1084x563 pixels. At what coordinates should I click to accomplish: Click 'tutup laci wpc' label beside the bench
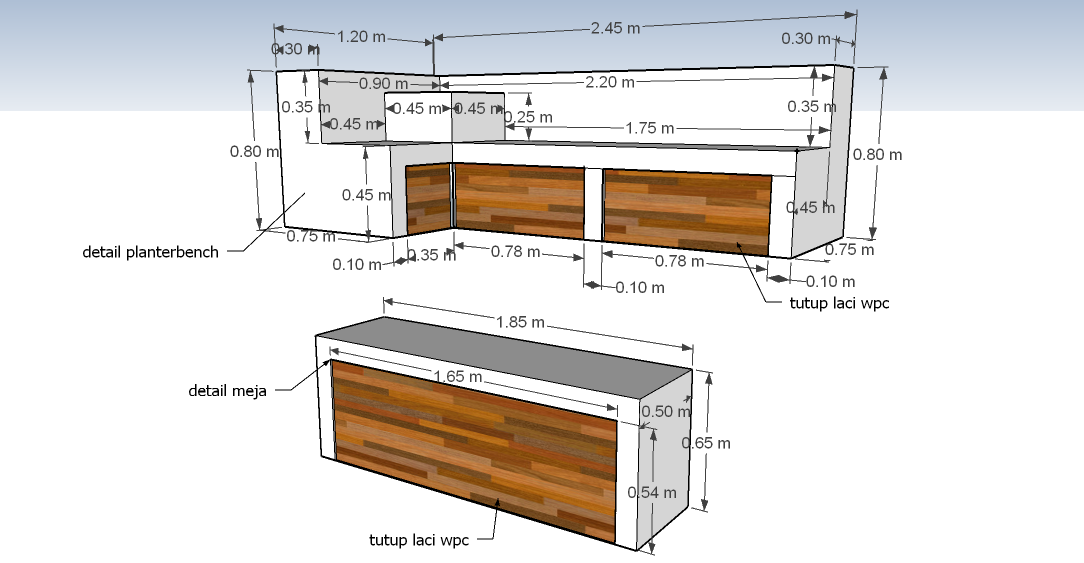point(839,303)
